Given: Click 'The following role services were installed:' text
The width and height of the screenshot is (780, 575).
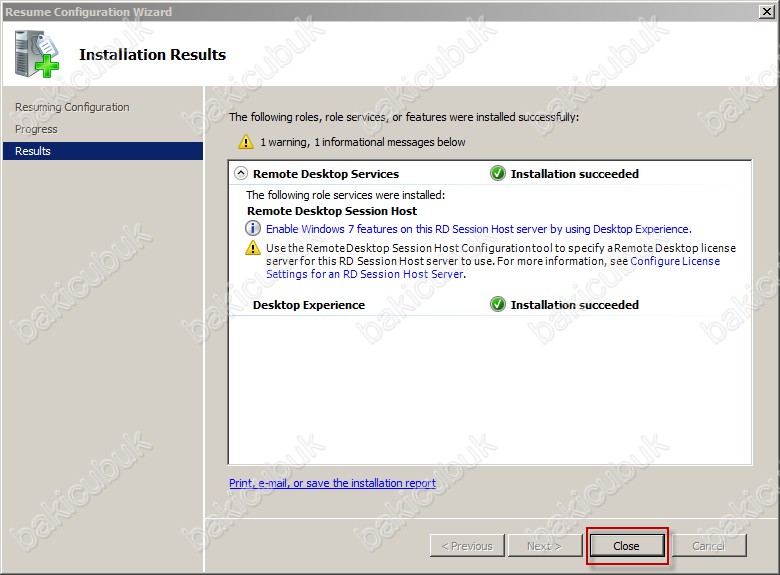Looking at the screenshot, I should [346, 195].
